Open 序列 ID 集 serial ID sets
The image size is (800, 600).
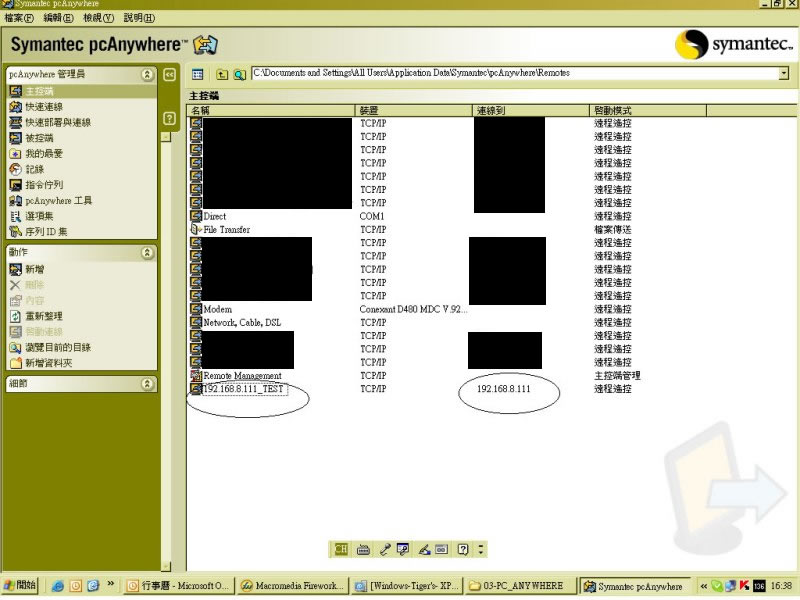coord(46,232)
